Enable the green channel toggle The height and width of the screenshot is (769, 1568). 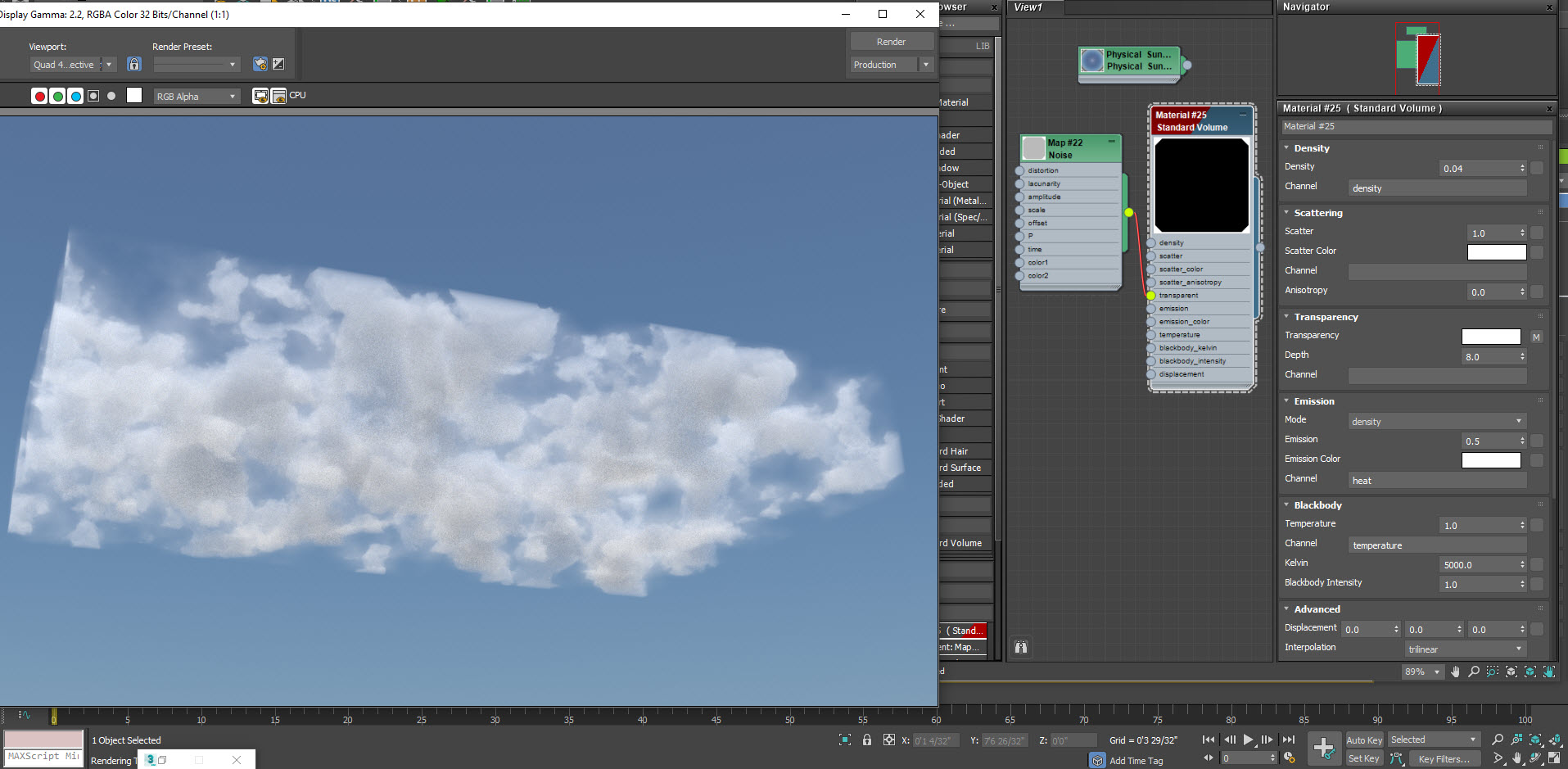[x=58, y=96]
